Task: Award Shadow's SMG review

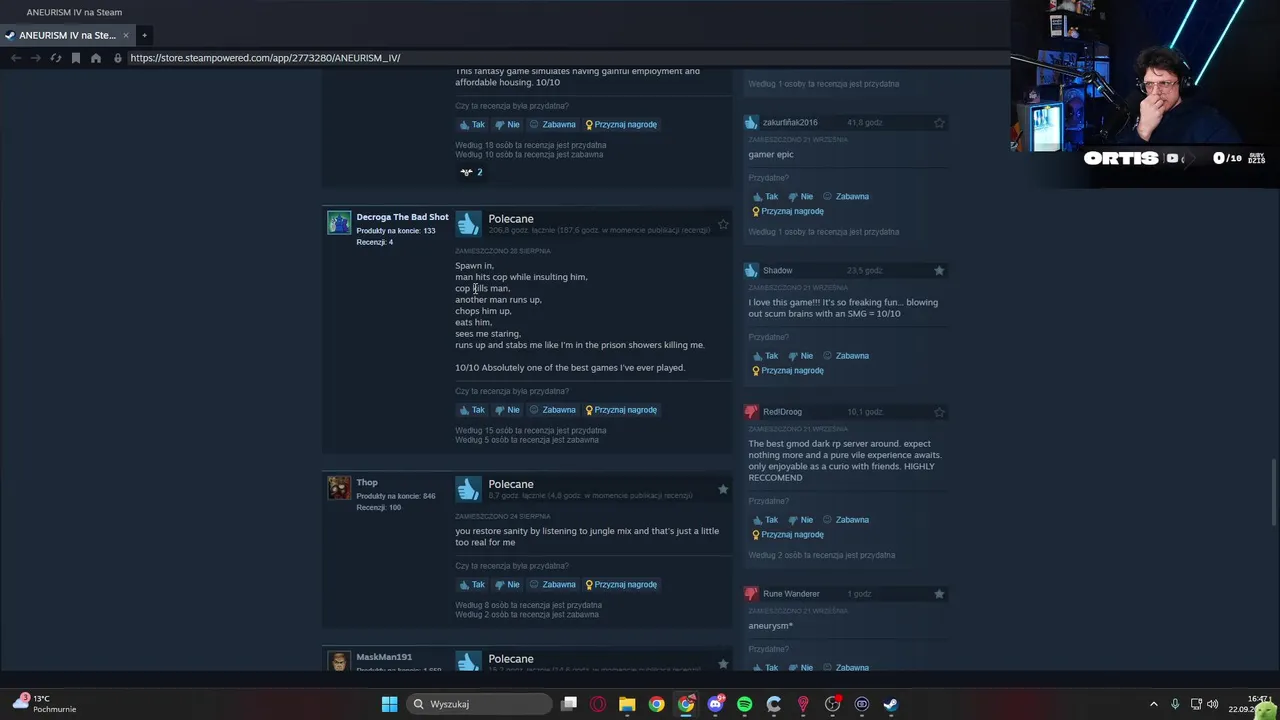Action: coord(788,370)
